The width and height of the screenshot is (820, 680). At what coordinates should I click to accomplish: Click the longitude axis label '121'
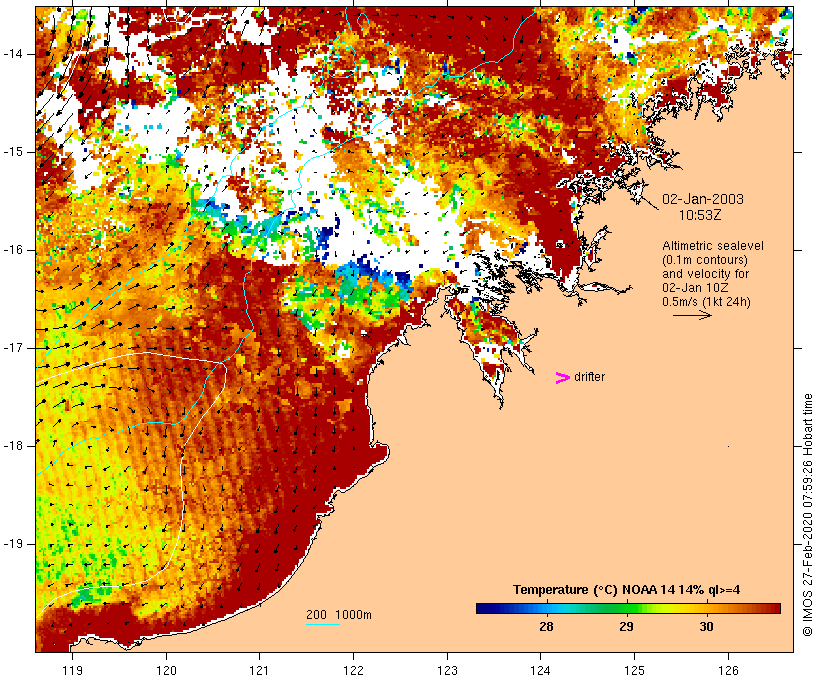click(x=260, y=670)
